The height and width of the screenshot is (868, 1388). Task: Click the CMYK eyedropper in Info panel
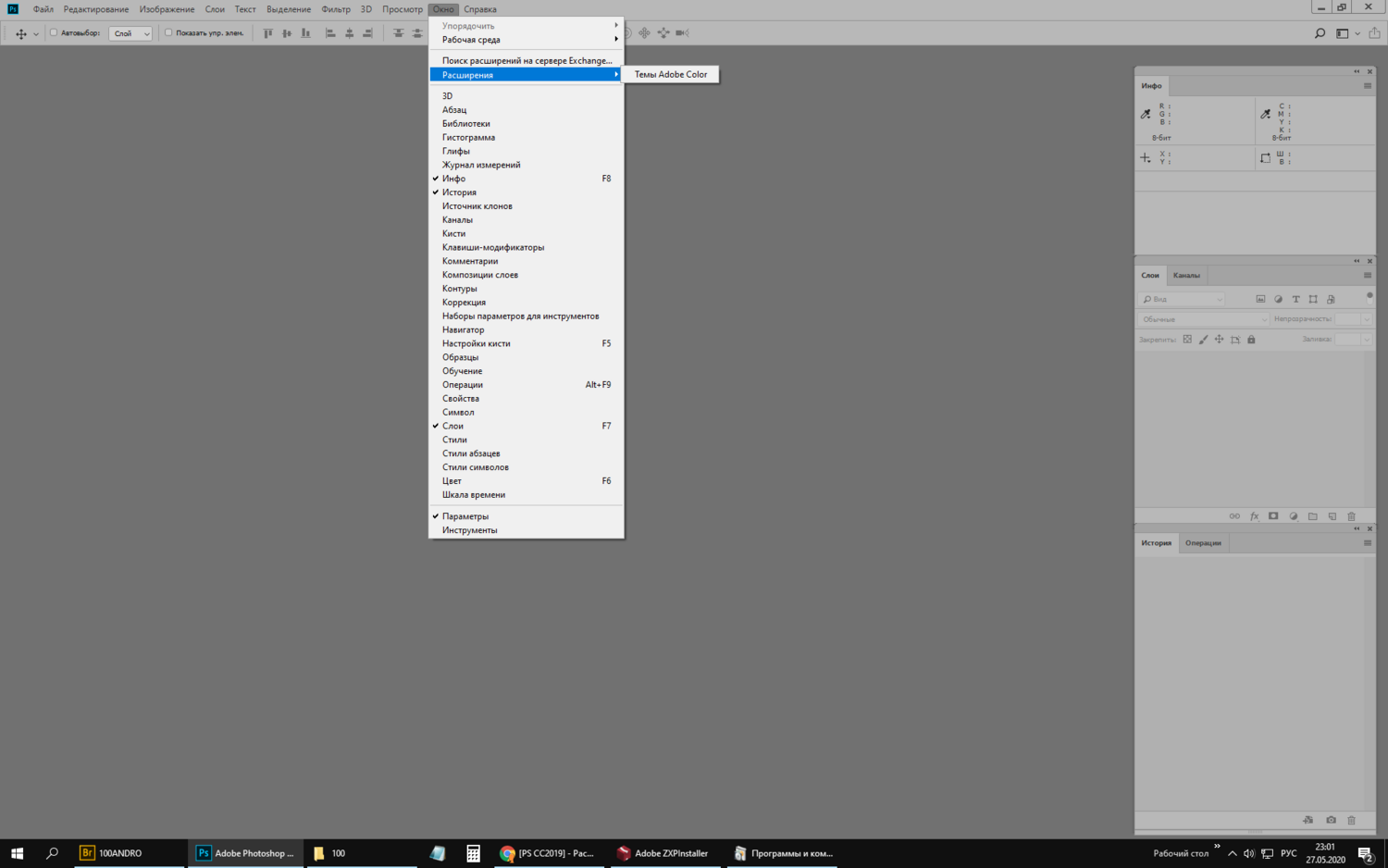(x=1266, y=114)
